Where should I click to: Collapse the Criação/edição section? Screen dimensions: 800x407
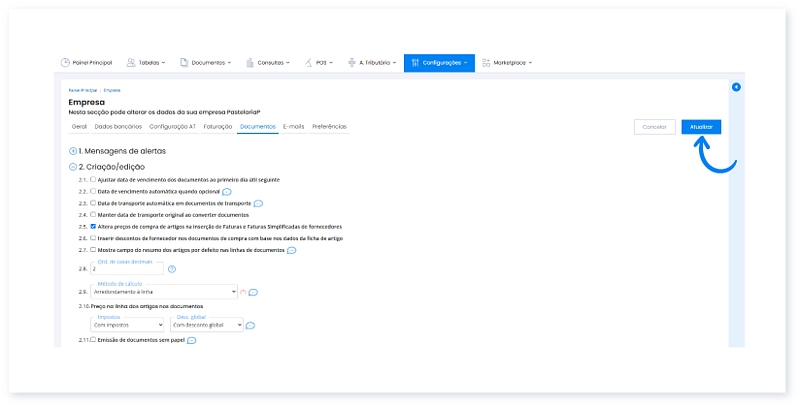coord(73,166)
